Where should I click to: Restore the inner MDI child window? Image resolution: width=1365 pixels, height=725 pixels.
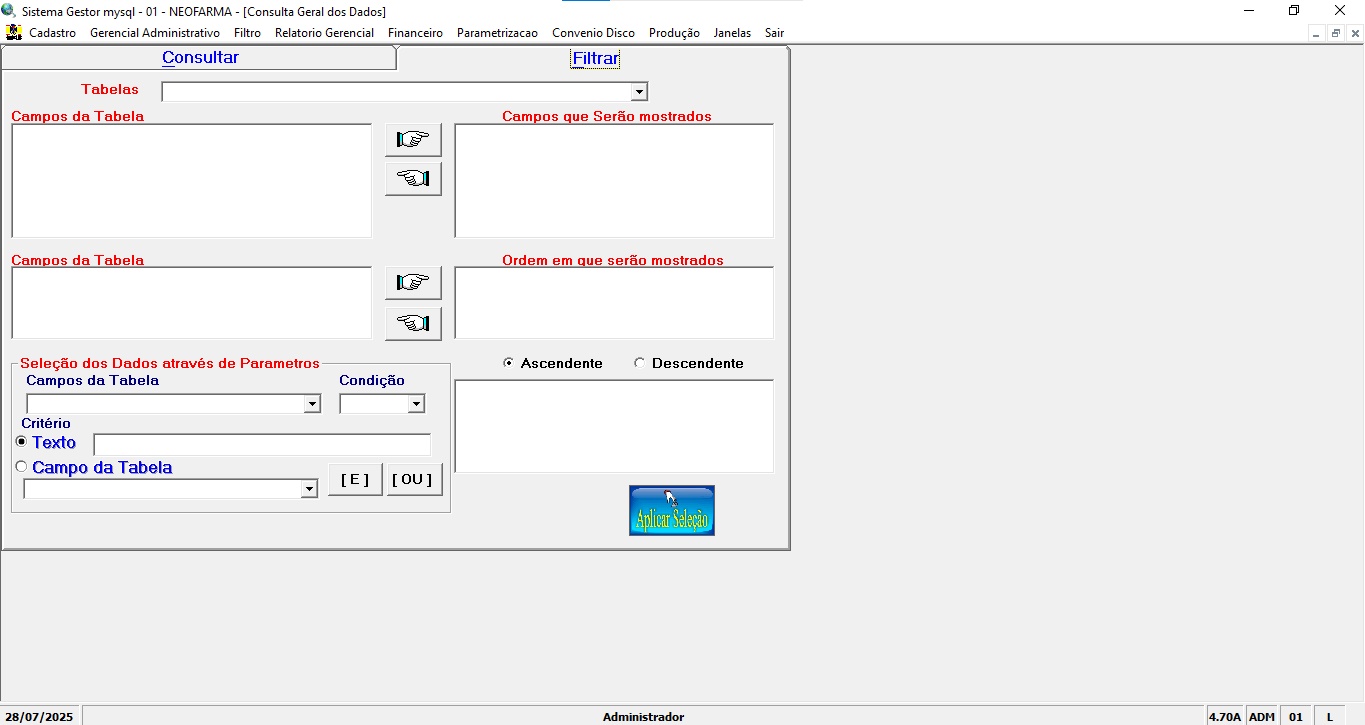[x=1335, y=33]
